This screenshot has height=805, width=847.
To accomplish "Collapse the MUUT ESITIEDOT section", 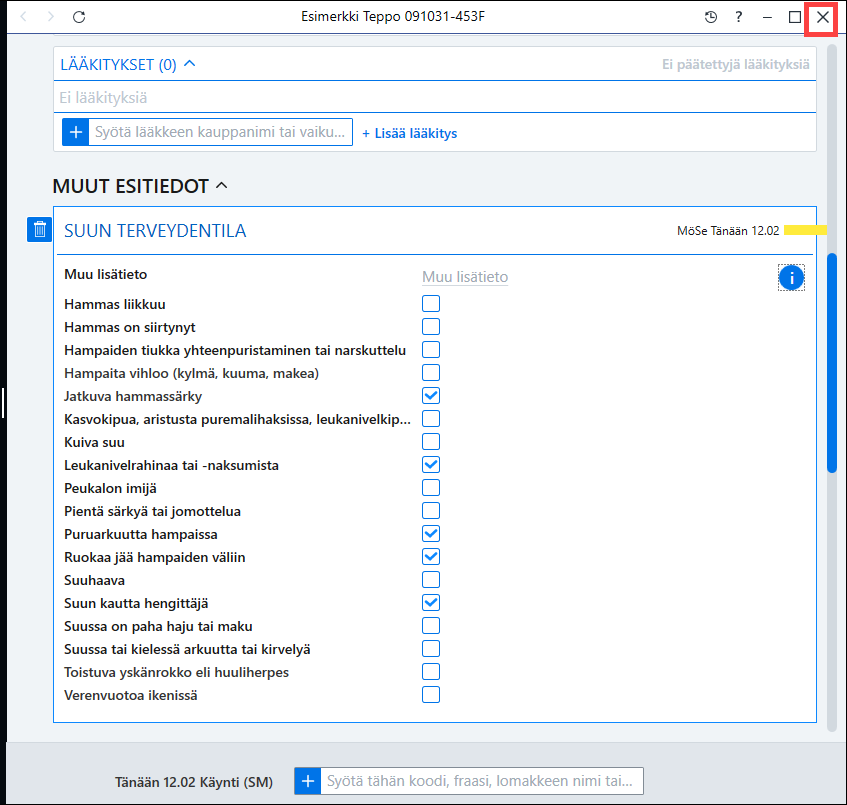I will click(x=221, y=186).
